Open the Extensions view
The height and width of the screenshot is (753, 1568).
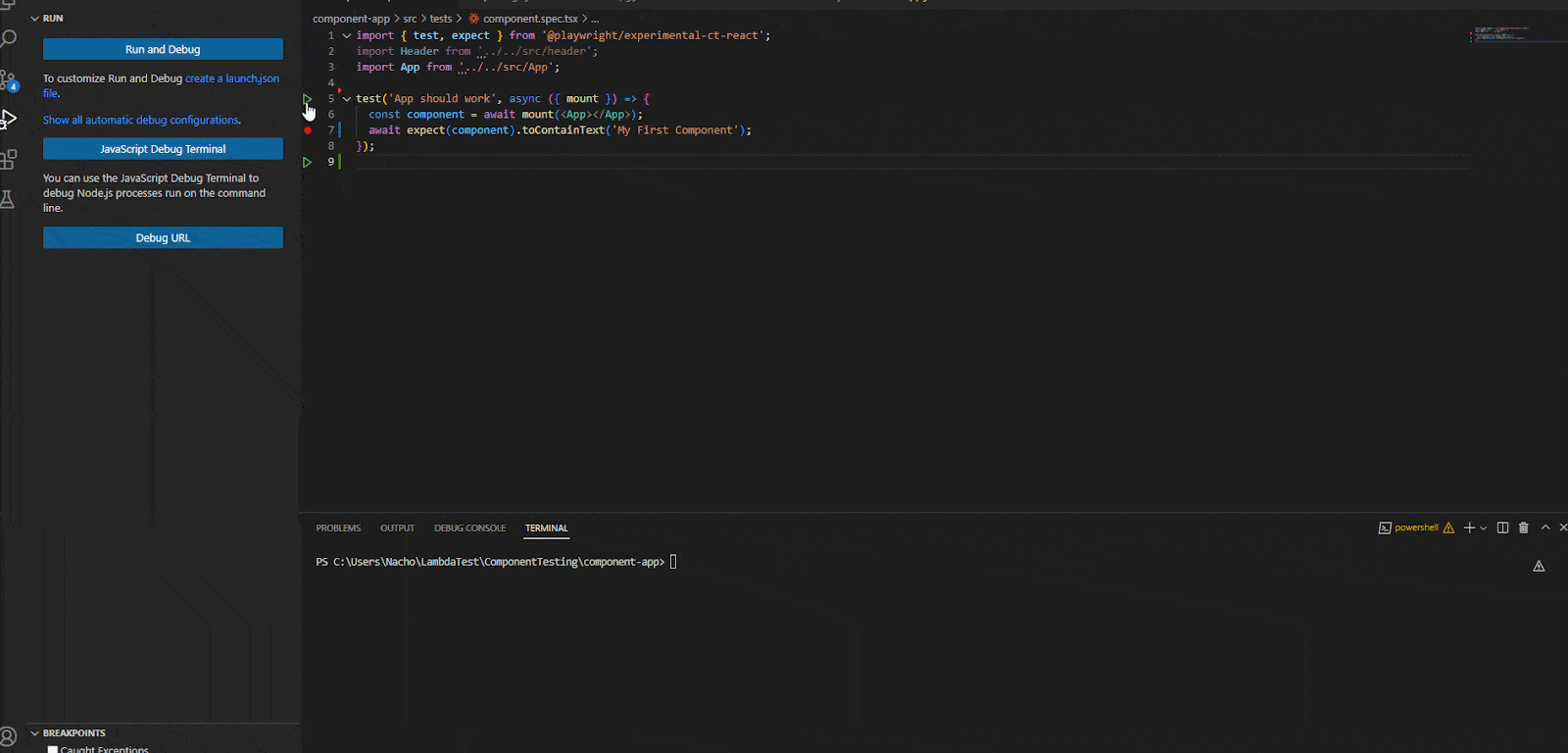8,159
